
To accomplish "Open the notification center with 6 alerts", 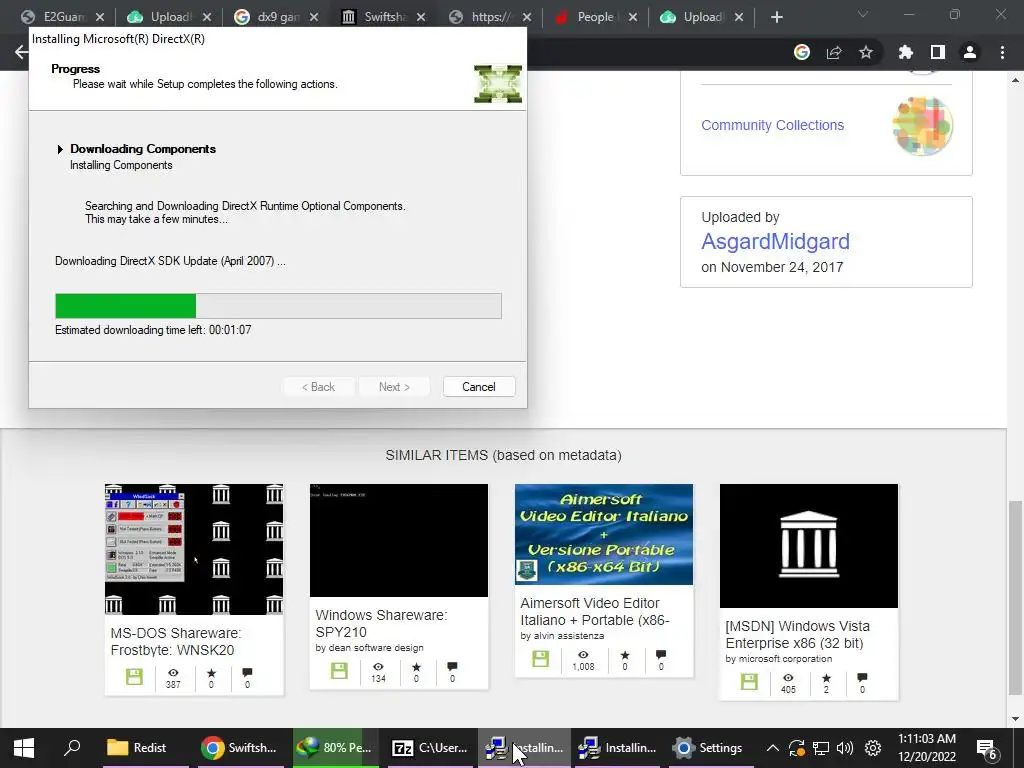I will (x=986, y=748).
